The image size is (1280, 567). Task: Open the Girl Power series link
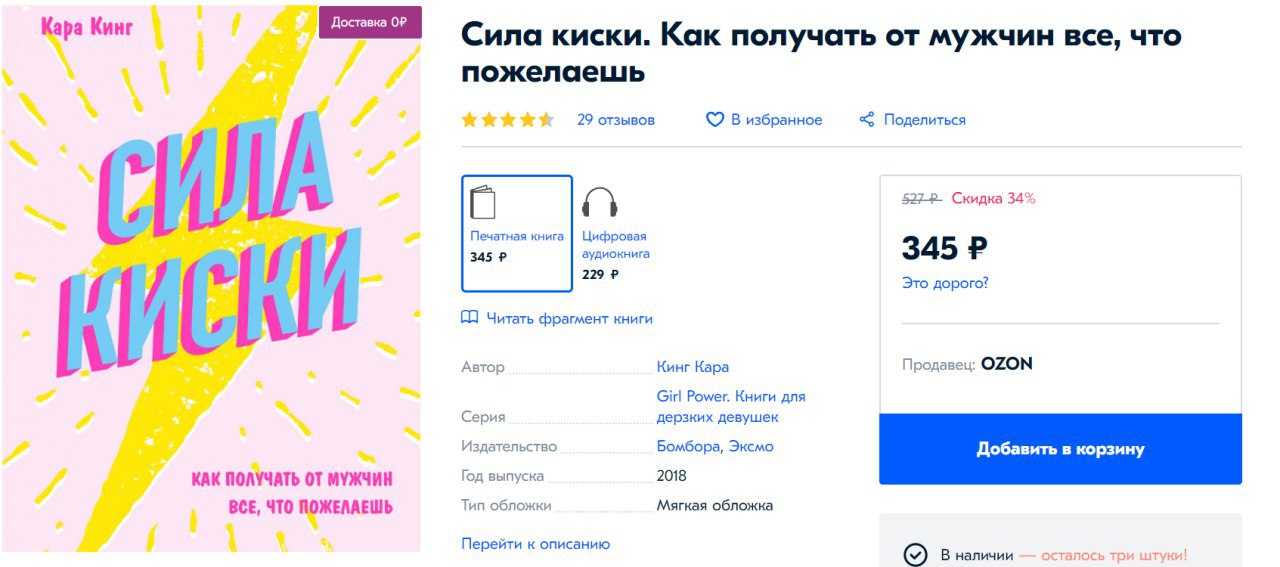point(731,407)
